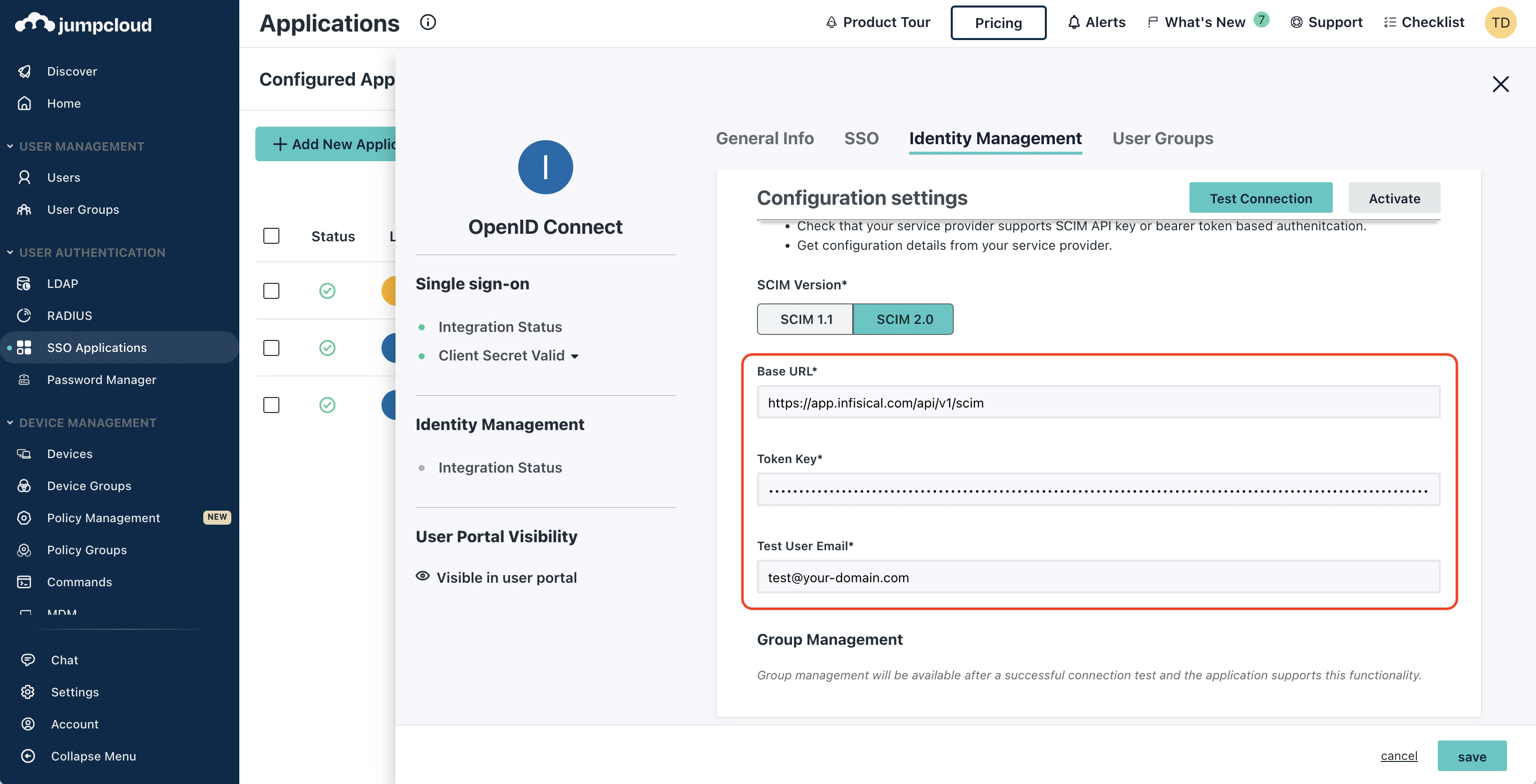
Task: Click the Checklist icon in header
Action: [1390, 23]
